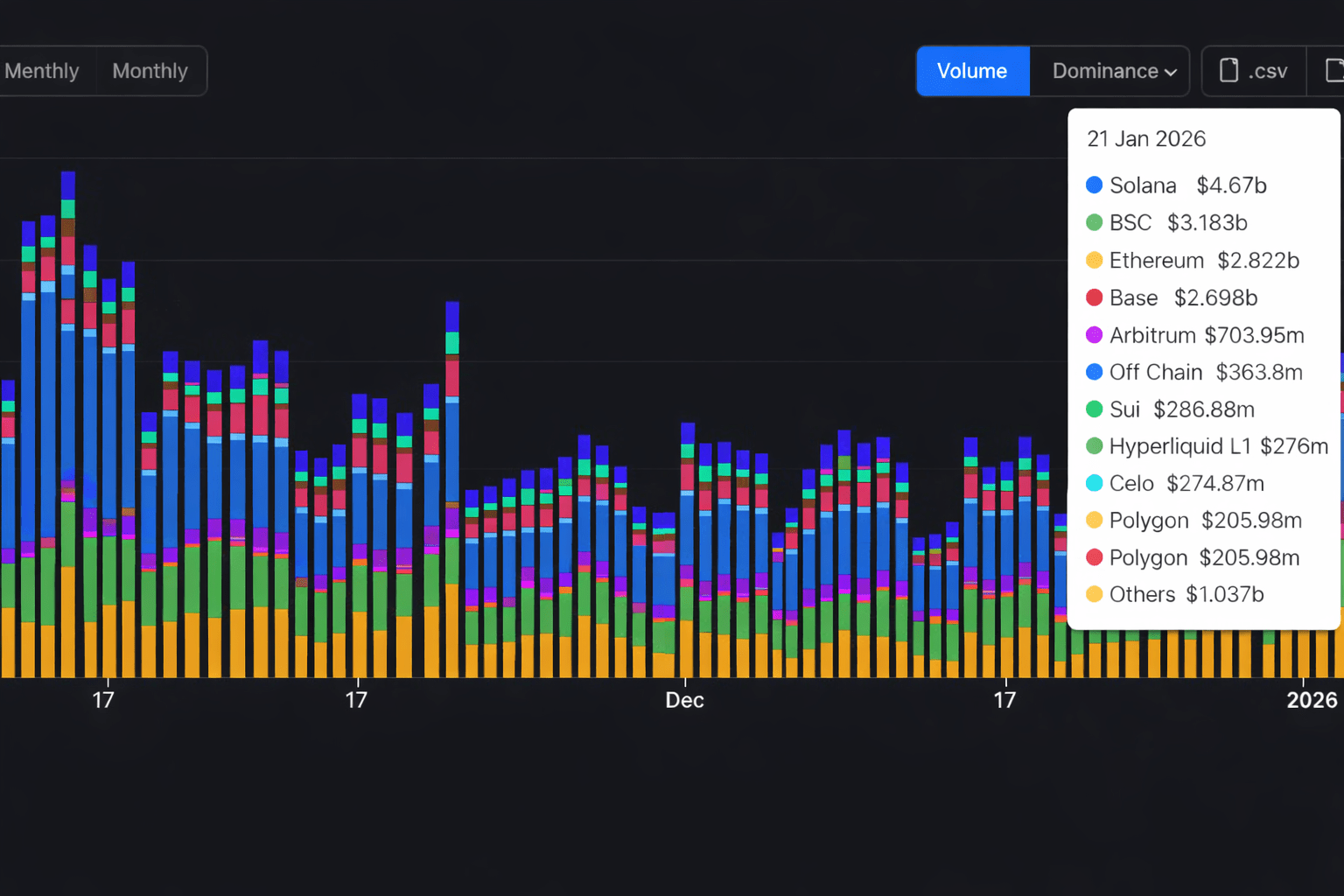Download data via the .csv label
This screenshot has height=896, width=1344.
[1268, 71]
